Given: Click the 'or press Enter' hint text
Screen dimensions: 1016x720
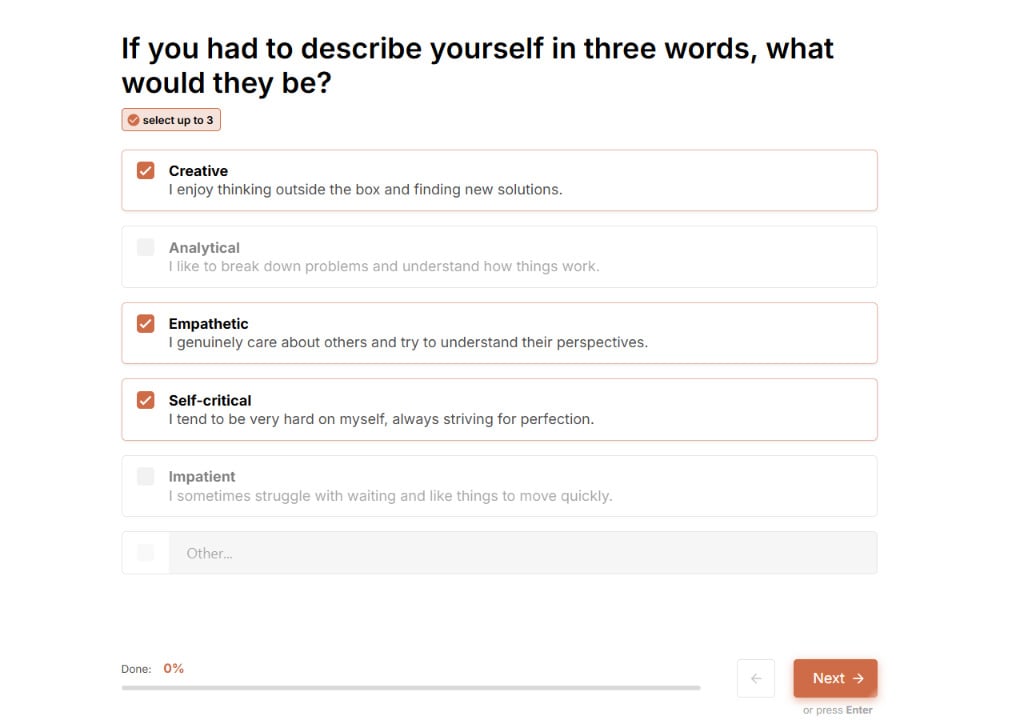Looking at the screenshot, I should point(838,710).
